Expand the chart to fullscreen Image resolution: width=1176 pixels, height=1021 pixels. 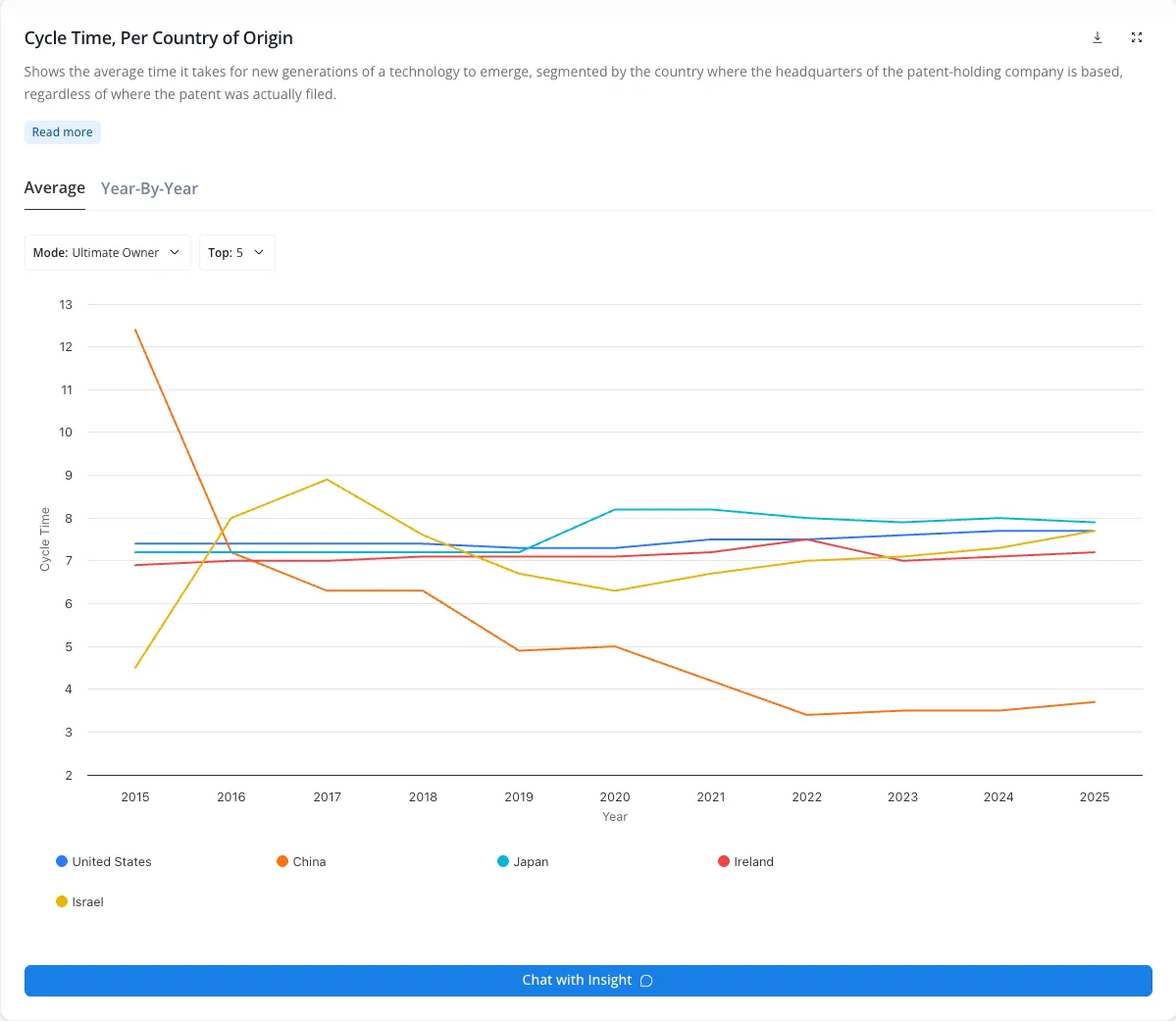click(x=1137, y=37)
